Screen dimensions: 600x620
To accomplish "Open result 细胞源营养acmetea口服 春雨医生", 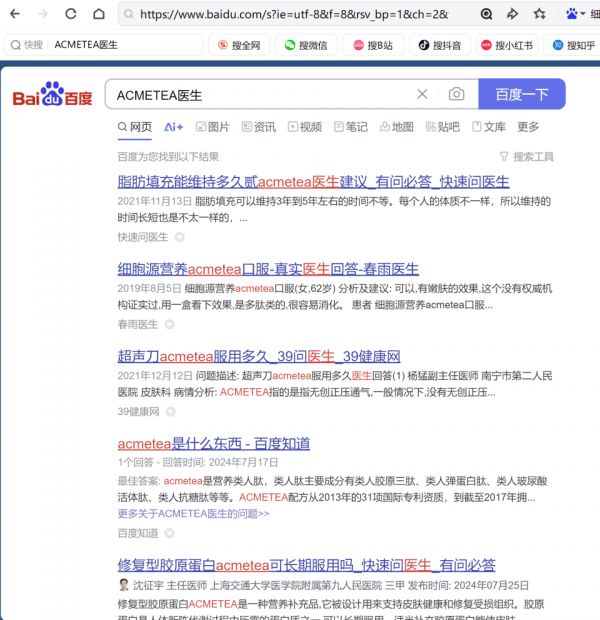I will (268, 269).
